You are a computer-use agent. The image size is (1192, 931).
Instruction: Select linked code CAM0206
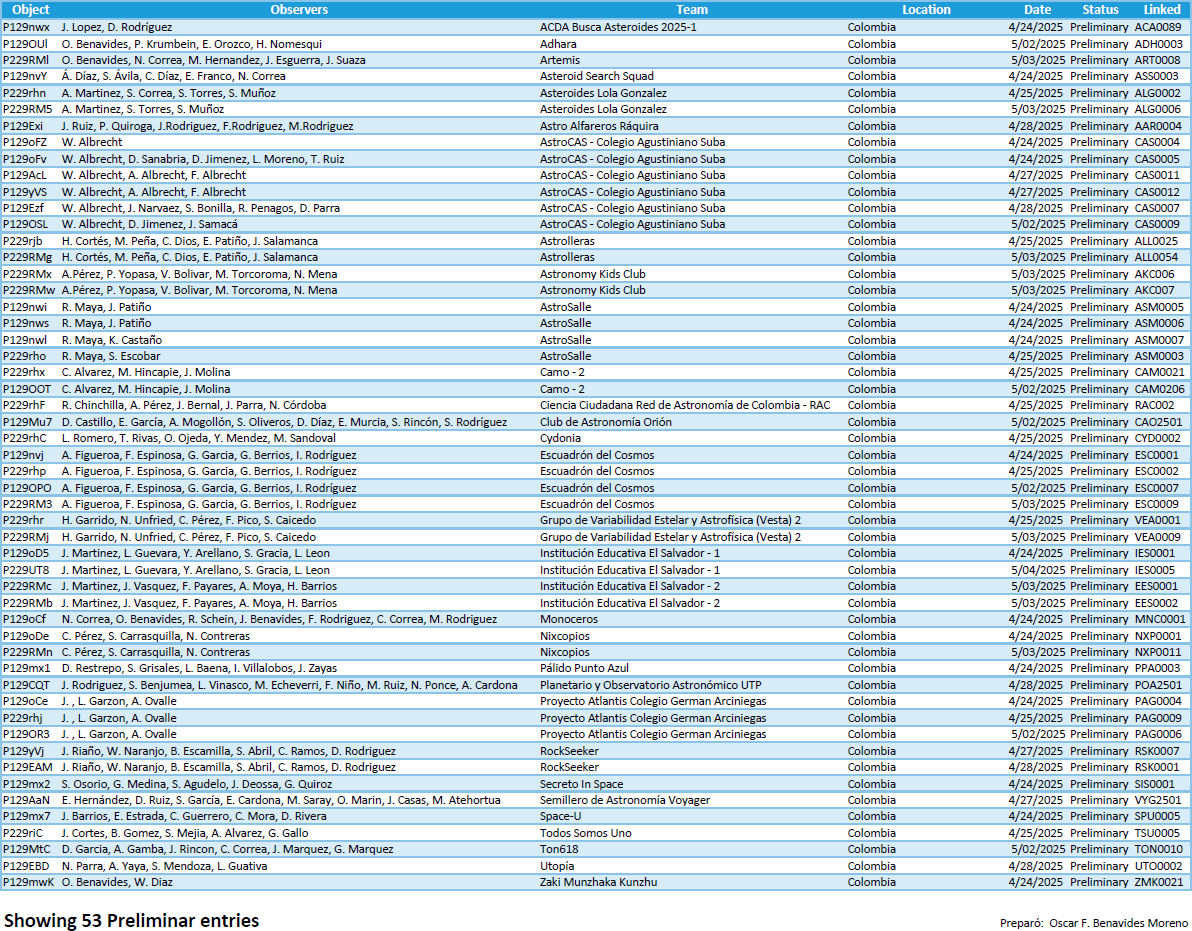click(x=1159, y=389)
